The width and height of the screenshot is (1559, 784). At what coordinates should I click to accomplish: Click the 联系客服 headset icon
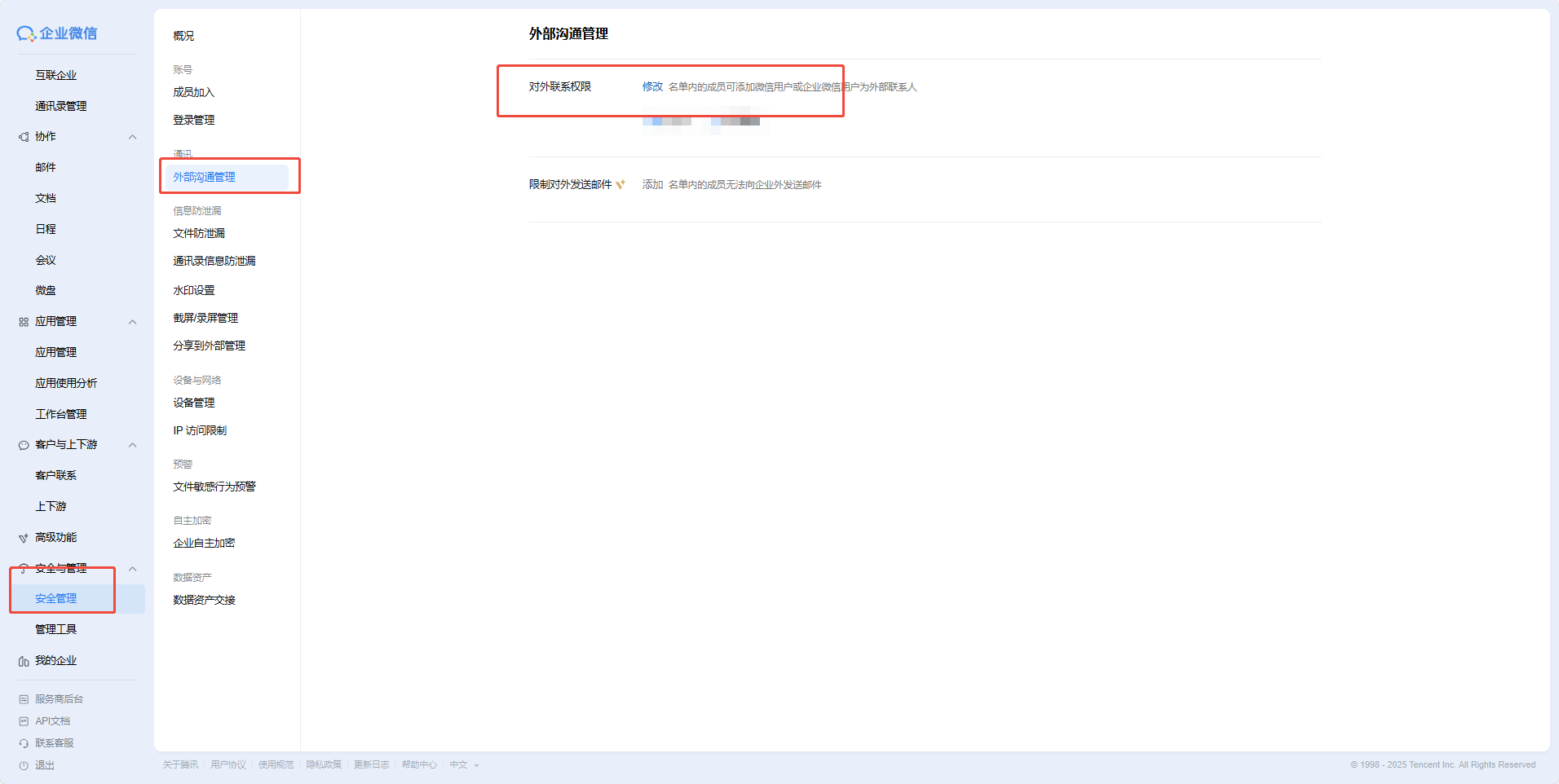click(23, 742)
